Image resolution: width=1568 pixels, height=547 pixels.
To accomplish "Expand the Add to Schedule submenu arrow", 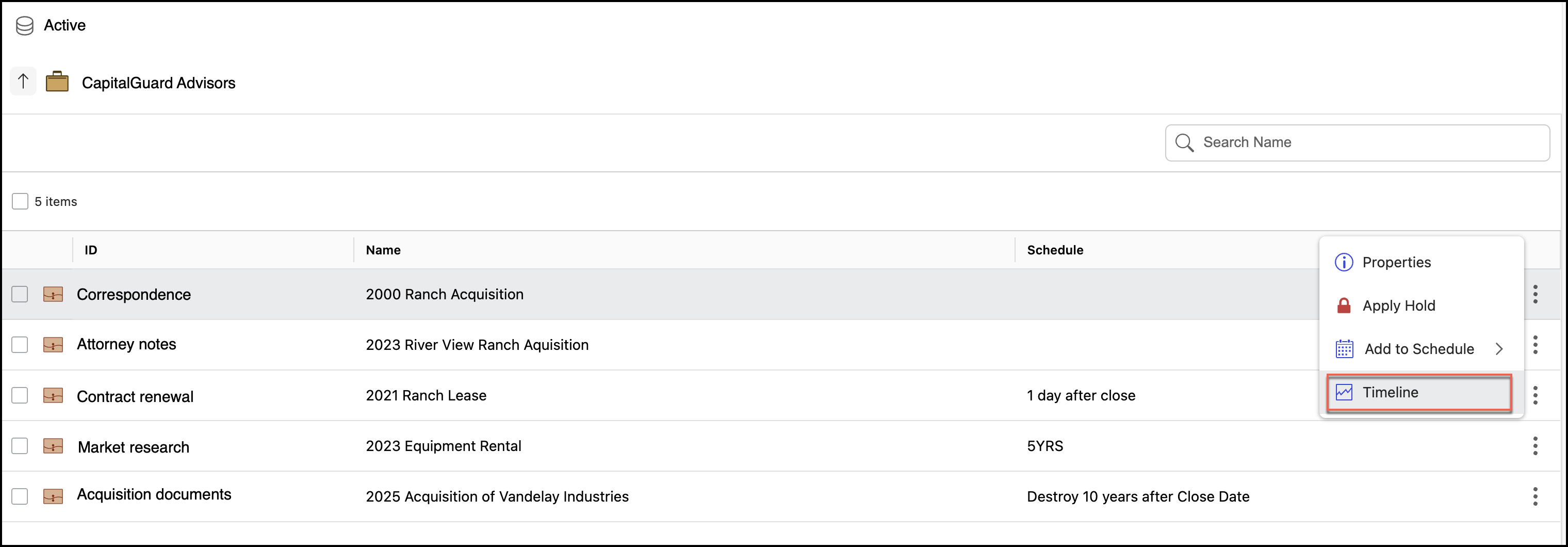I will pos(1498,349).
